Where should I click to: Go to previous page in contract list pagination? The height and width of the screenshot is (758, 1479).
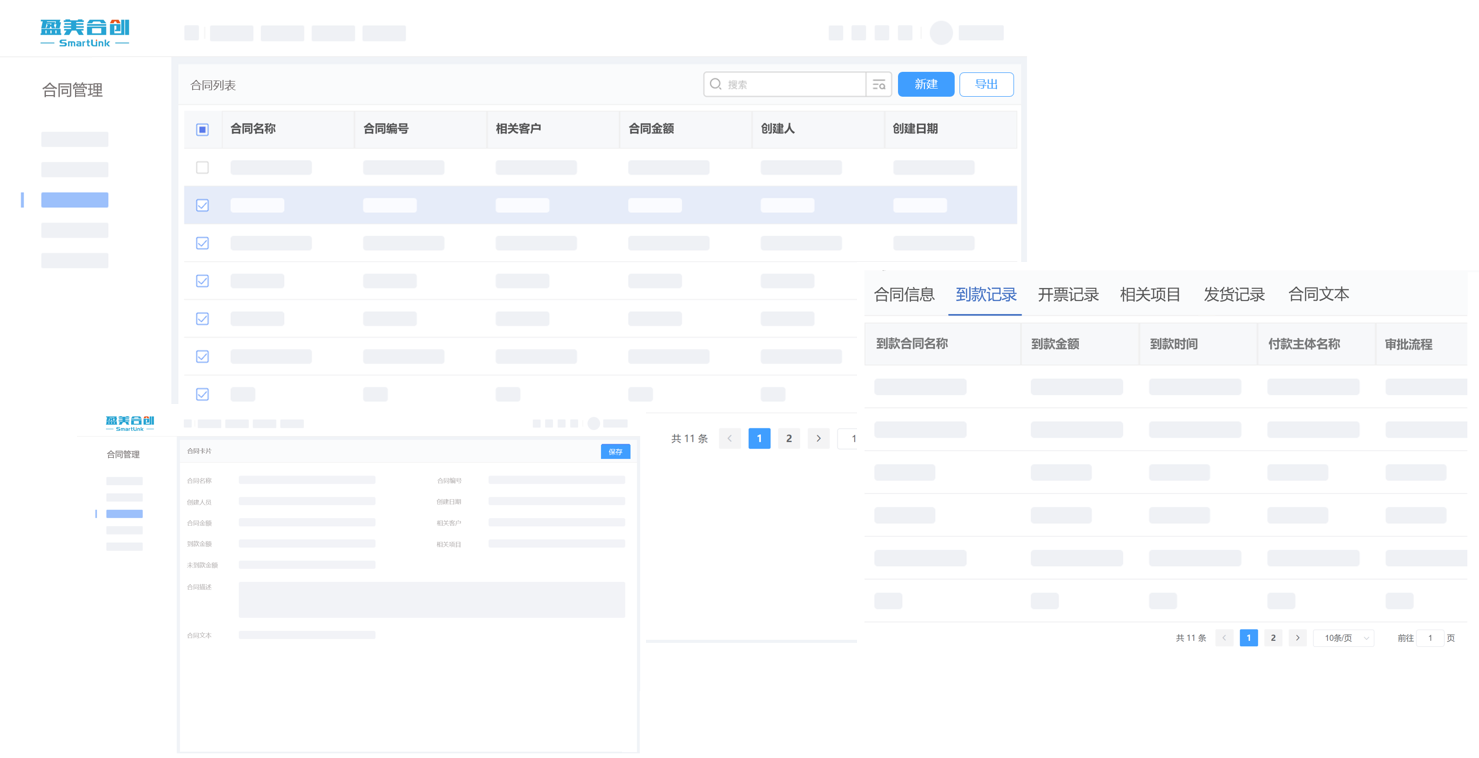click(730, 438)
